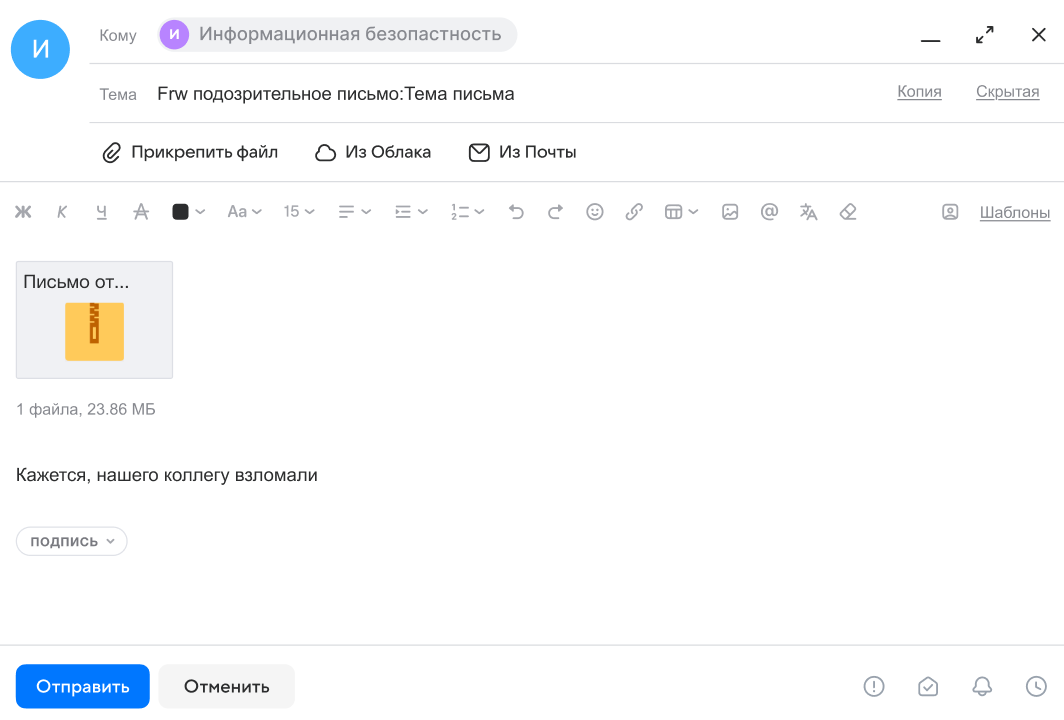Viewport: 1064px width, 720px height.
Task: Click the translate text icon
Action: [809, 212]
